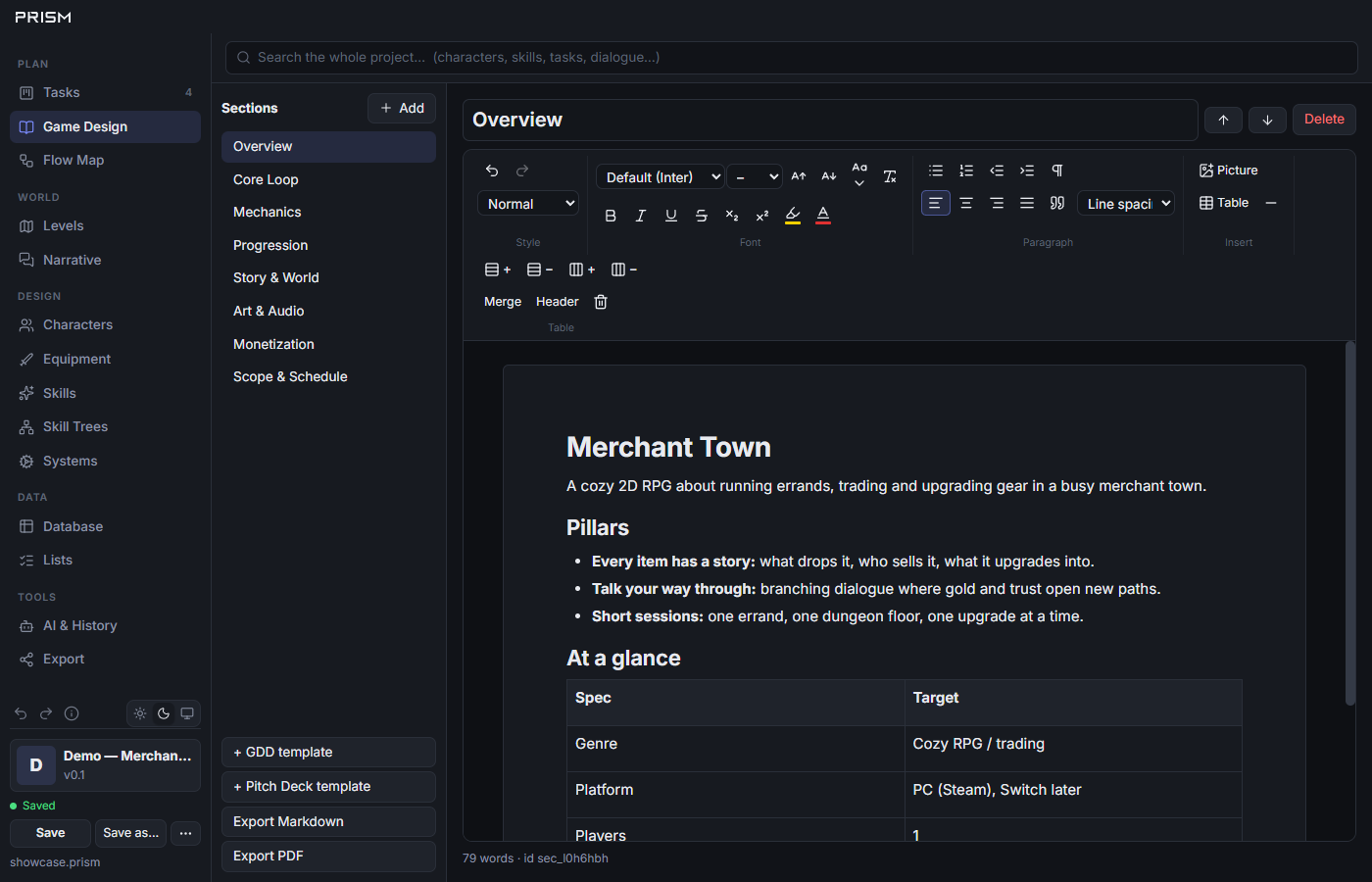Image resolution: width=1372 pixels, height=882 pixels.
Task: Go to Skill Trees page
Action: pos(106,426)
